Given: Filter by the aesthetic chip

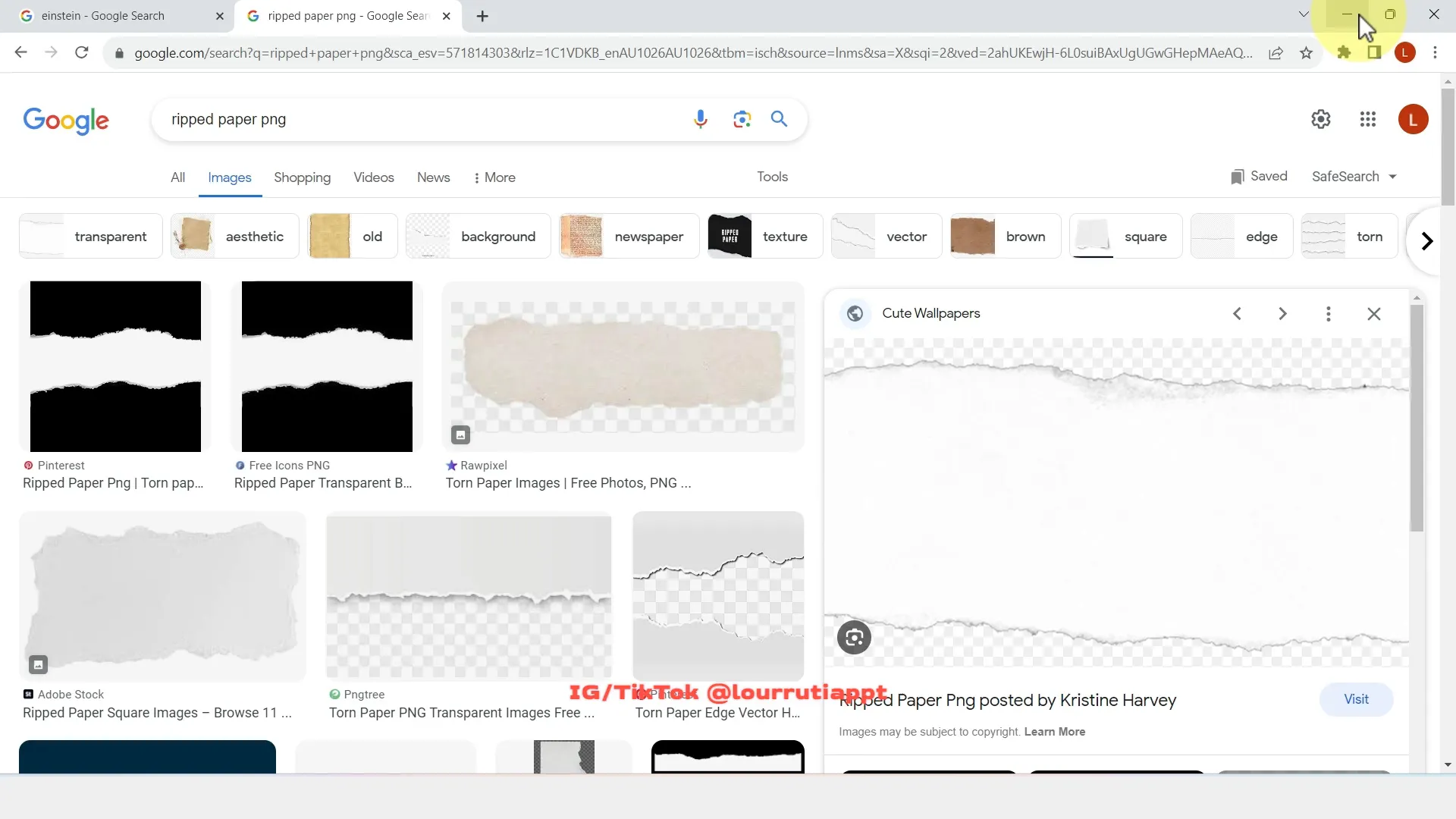Looking at the screenshot, I should [234, 237].
